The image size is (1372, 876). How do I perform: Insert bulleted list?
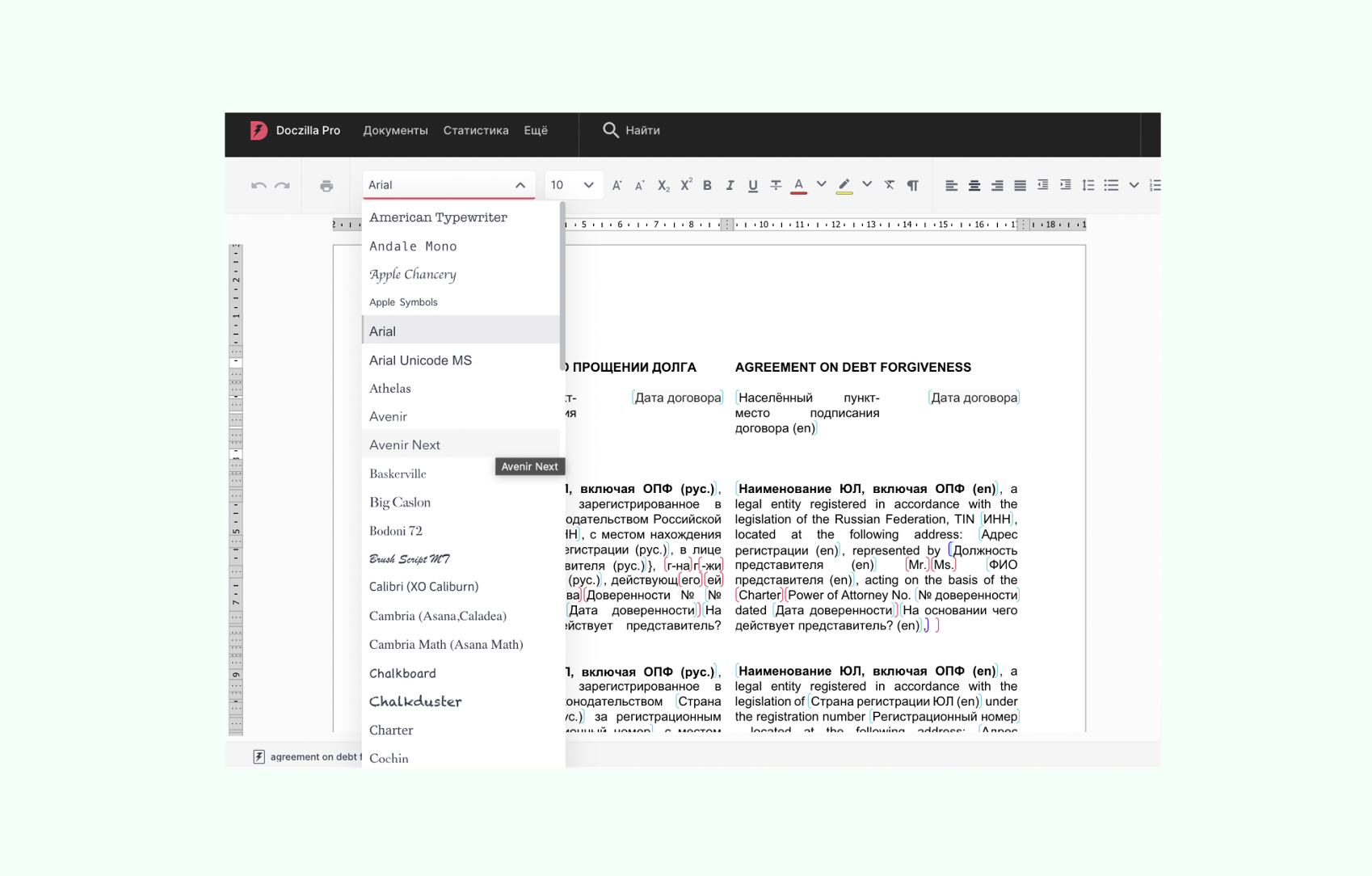[1111, 185]
